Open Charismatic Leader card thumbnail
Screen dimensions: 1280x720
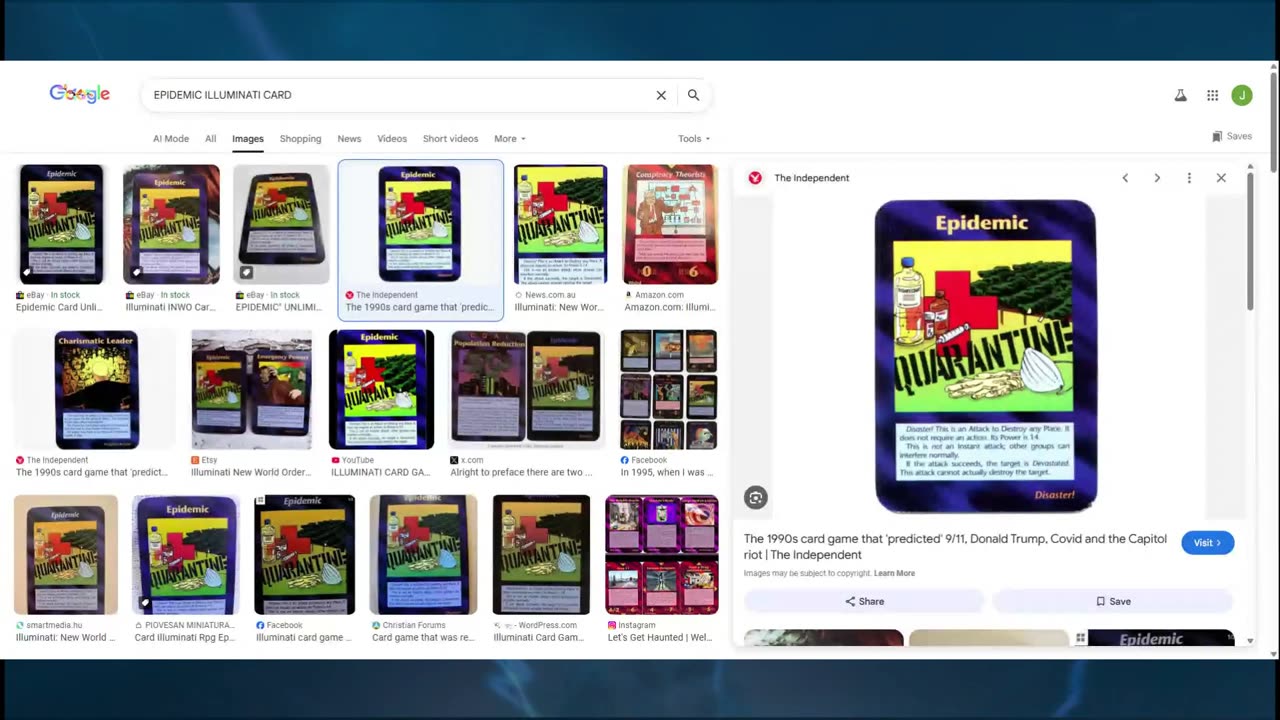tap(96, 390)
